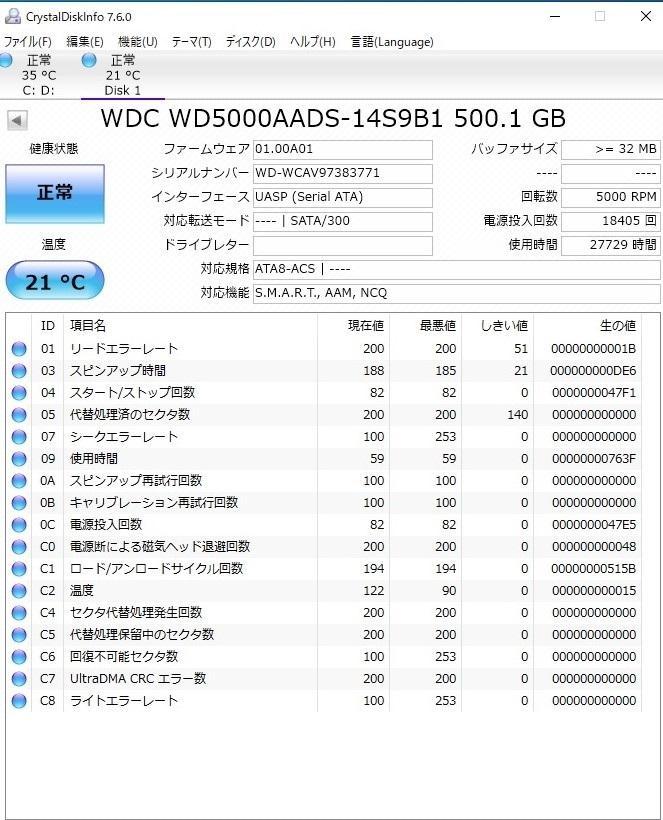
Task: Click the buffer size value >= 32 MB
Action: [x=611, y=149]
